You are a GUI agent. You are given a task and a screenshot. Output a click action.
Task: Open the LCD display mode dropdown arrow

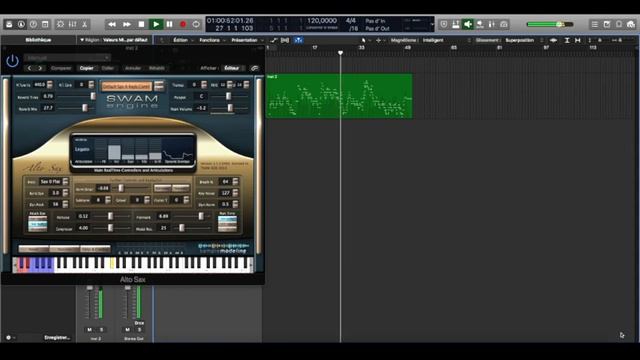tap(432, 24)
